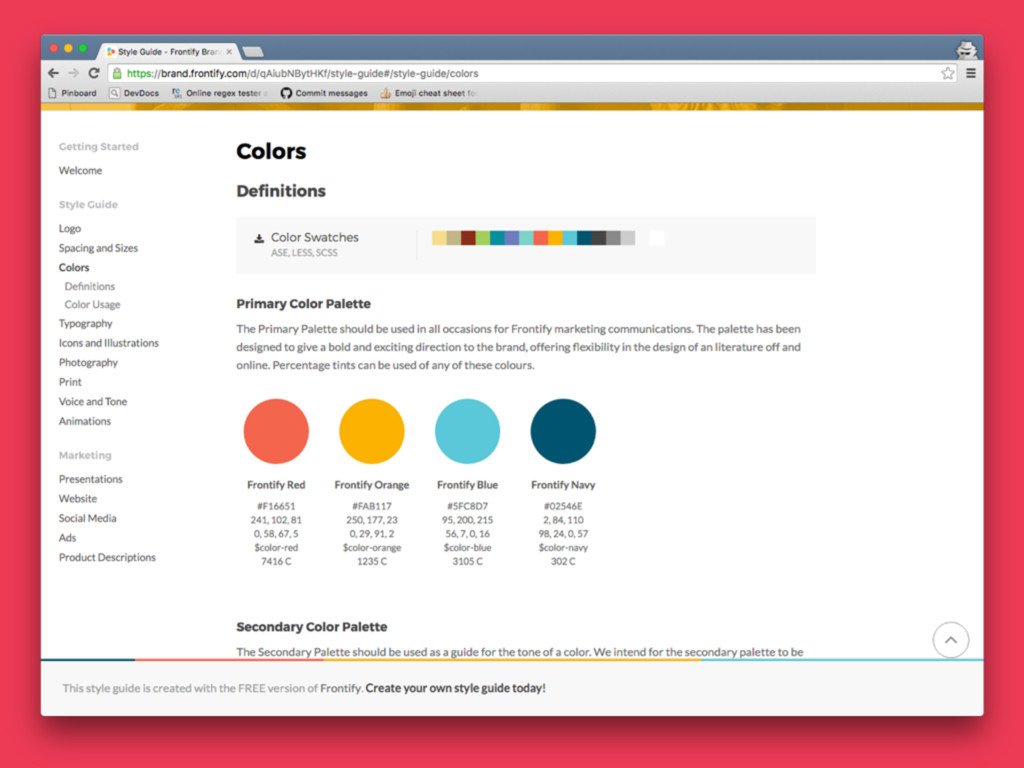1024x768 pixels.
Task: Click the incognito user icon
Action: point(967,50)
